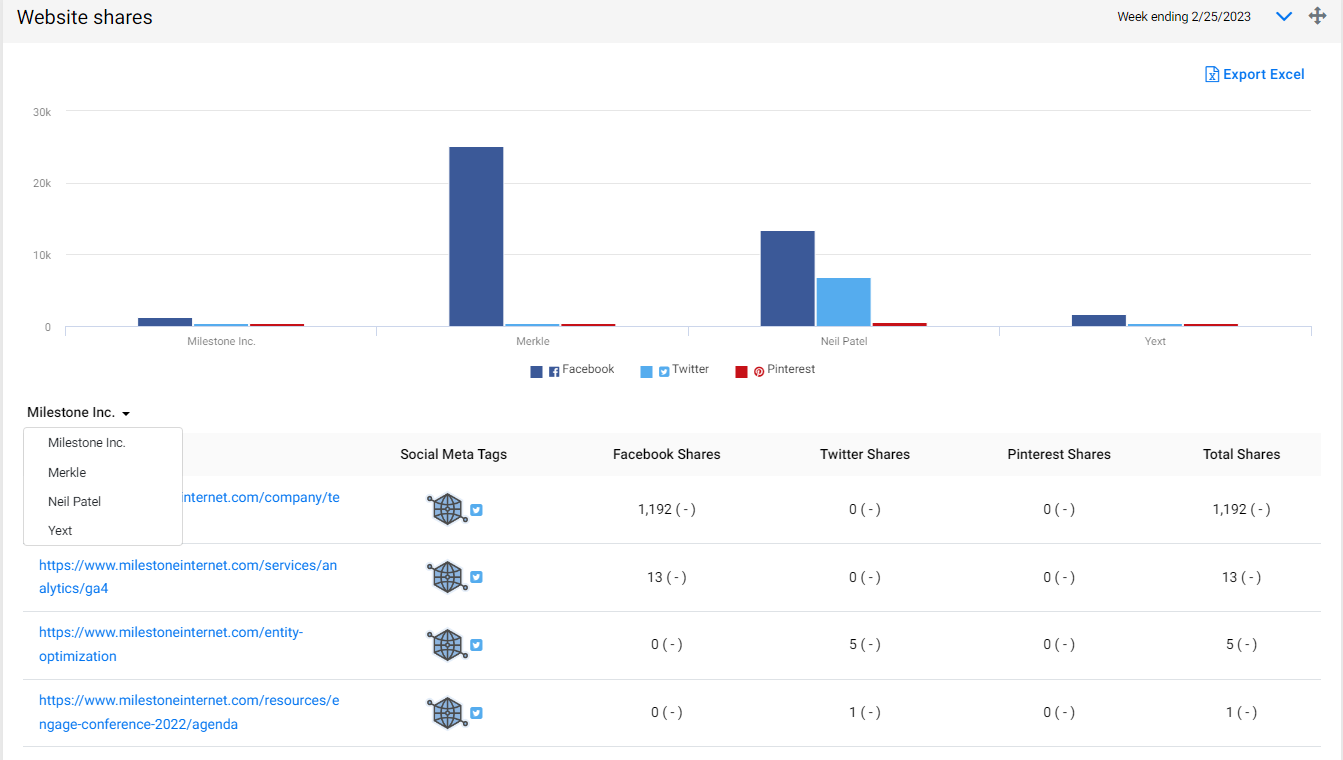The width and height of the screenshot is (1343, 760).
Task: Open the milestoneinternet.com/company link
Action: 262,497
